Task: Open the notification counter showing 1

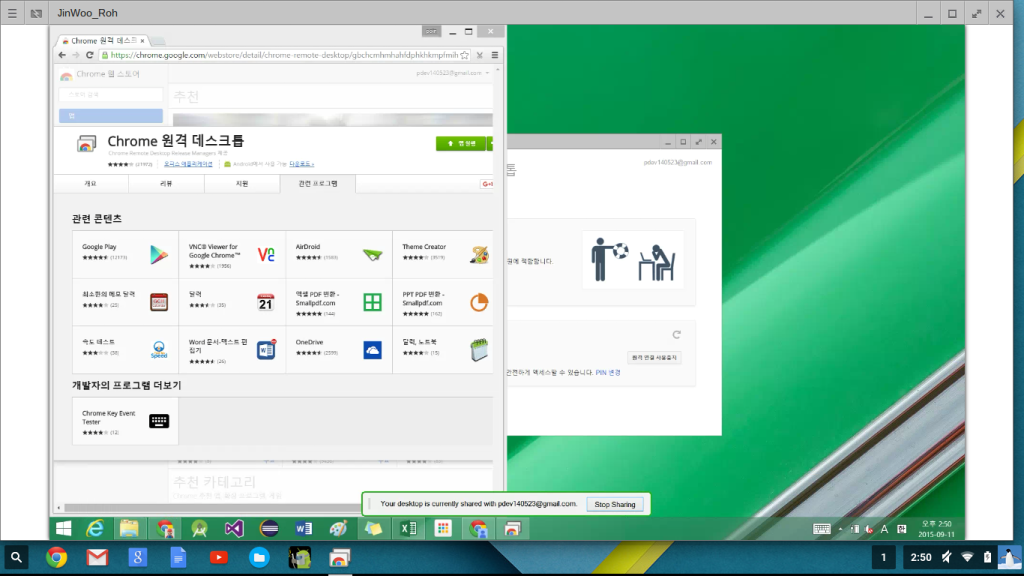Action: (x=884, y=558)
